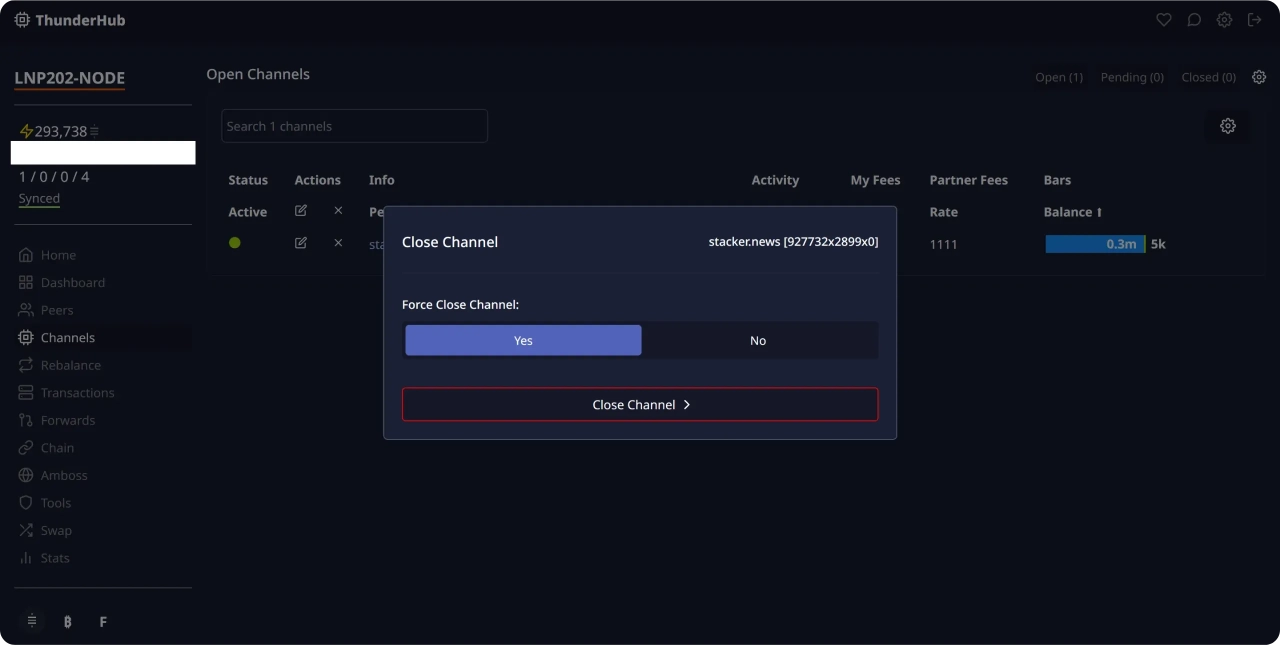The height and width of the screenshot is (645, 1280).
Task: Switch to sats unit icon in sidebar footer
Action: coord(32,621)
